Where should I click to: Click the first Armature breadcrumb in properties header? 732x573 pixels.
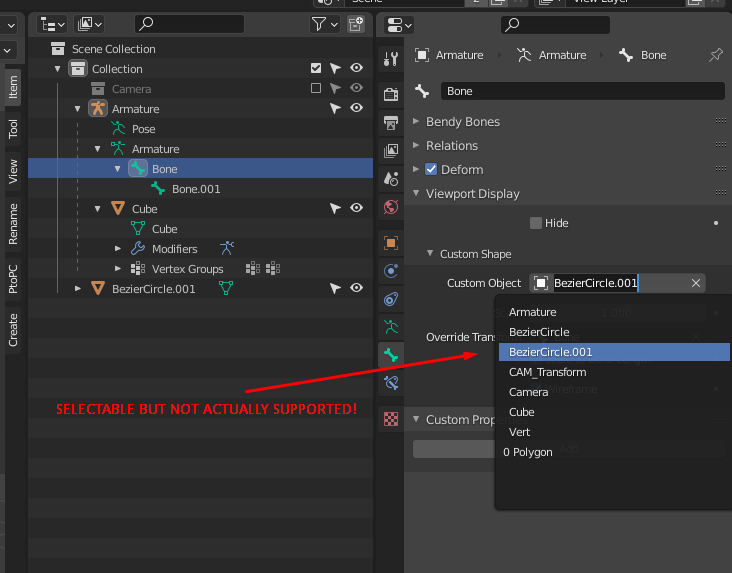[449, 55]
